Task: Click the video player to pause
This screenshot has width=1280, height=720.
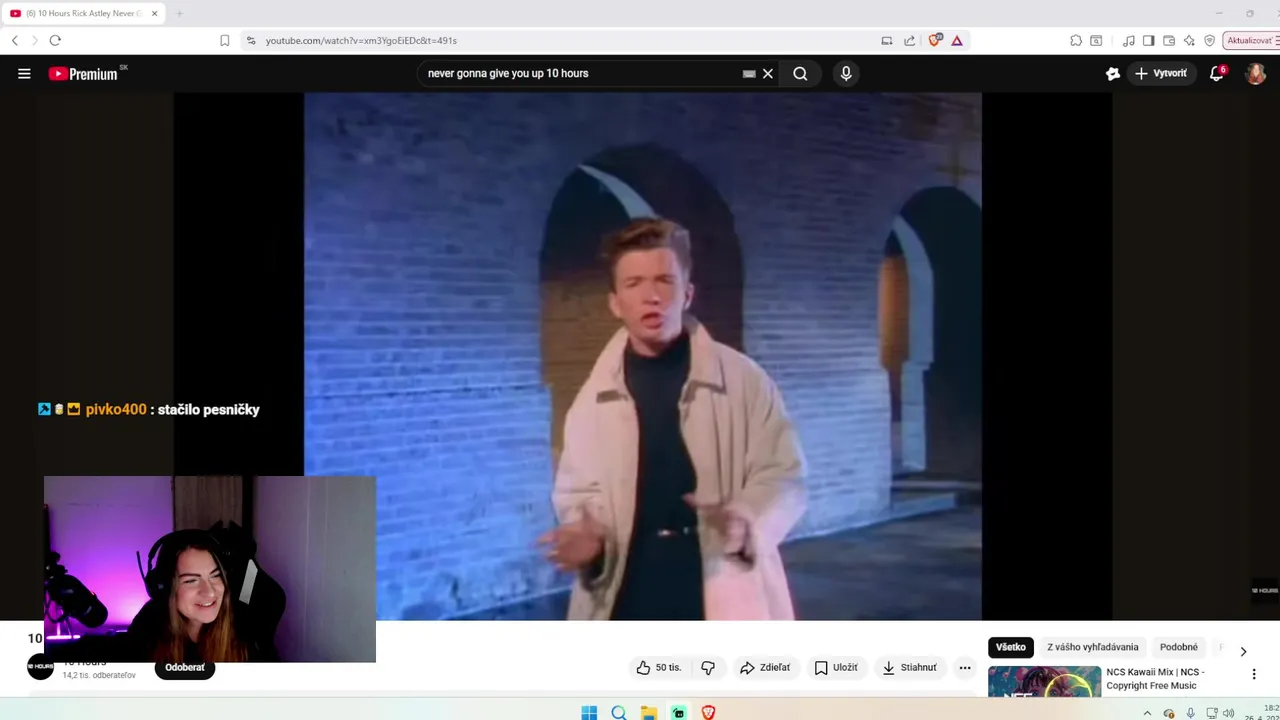Action: tap(643, 356)
